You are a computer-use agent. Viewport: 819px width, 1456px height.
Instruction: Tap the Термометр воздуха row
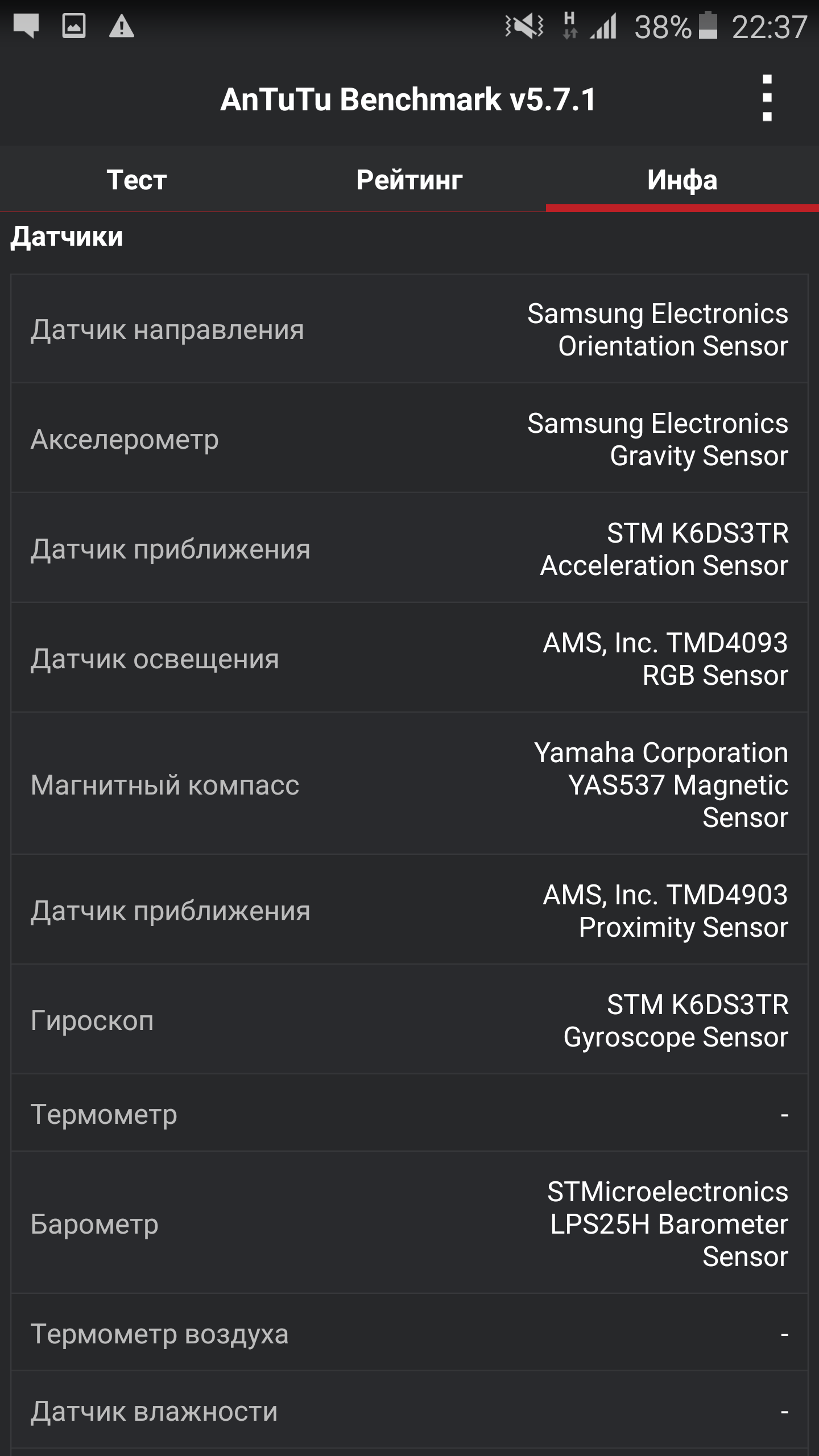pos(409,1334)
